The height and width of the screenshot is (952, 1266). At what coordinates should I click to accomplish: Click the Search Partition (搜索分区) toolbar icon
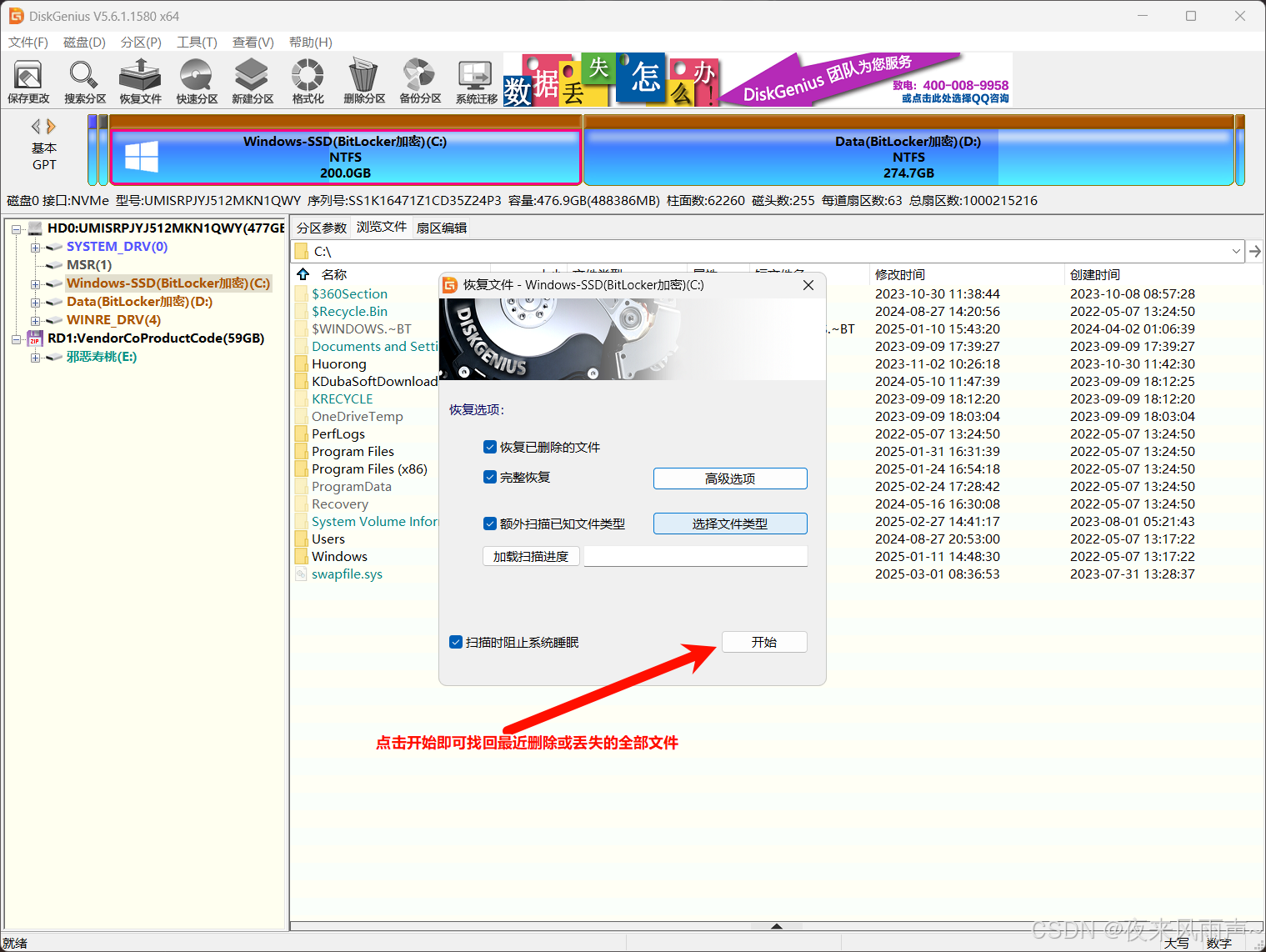point(85,82)
